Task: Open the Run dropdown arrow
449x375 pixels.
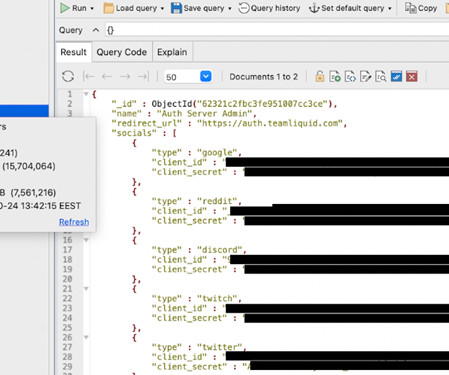Action: 92,8
